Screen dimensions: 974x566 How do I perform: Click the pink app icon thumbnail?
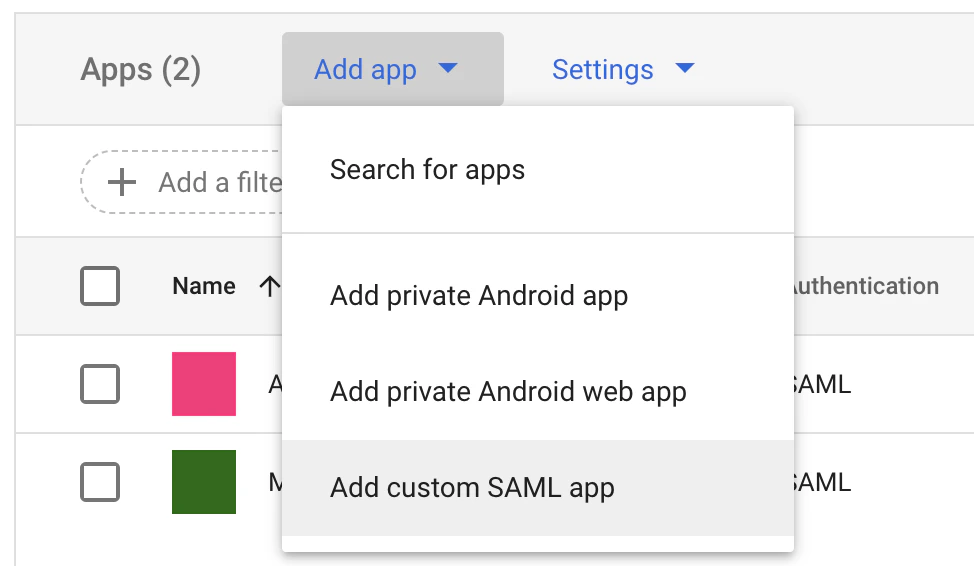[x=204, y=384]
